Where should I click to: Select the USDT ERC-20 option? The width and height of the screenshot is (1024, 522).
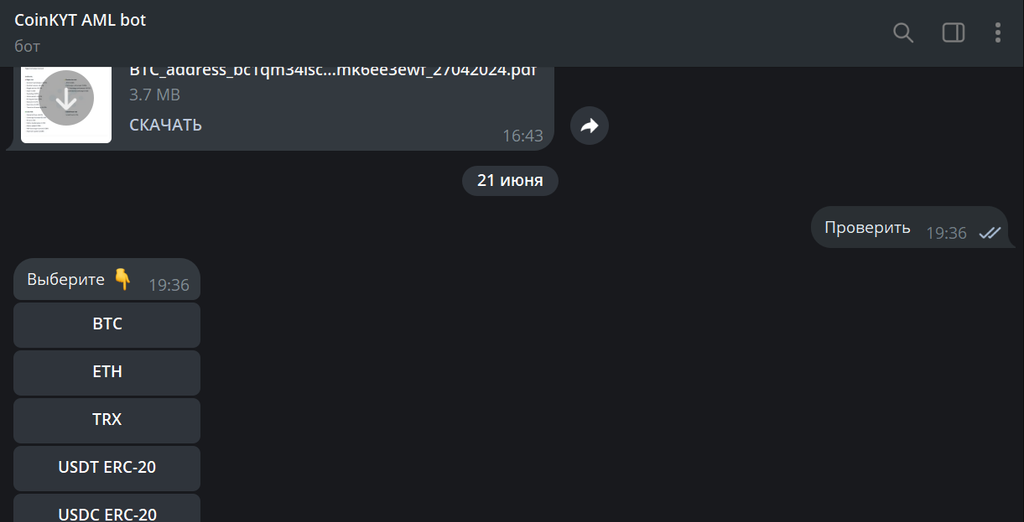107,468
